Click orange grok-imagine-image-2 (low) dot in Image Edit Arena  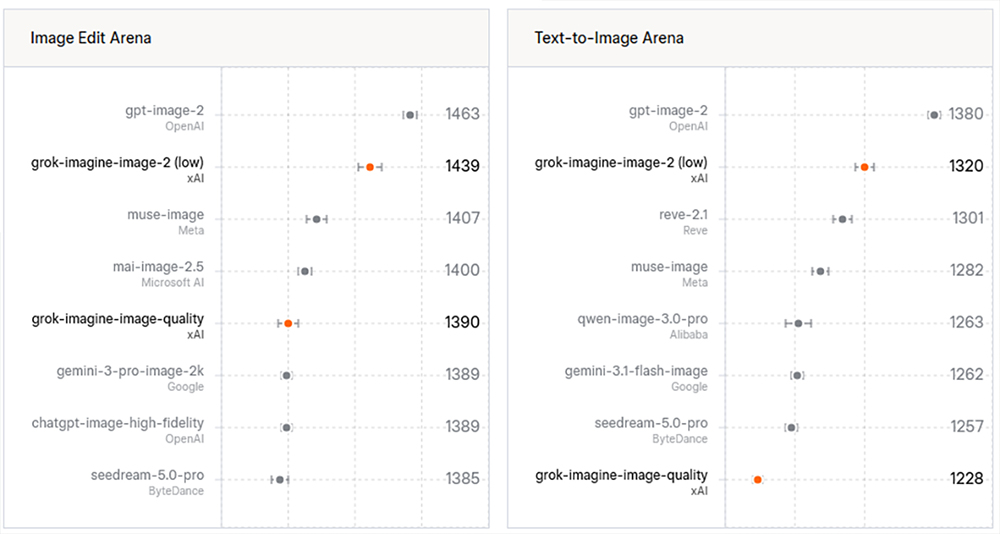[370, 167]
